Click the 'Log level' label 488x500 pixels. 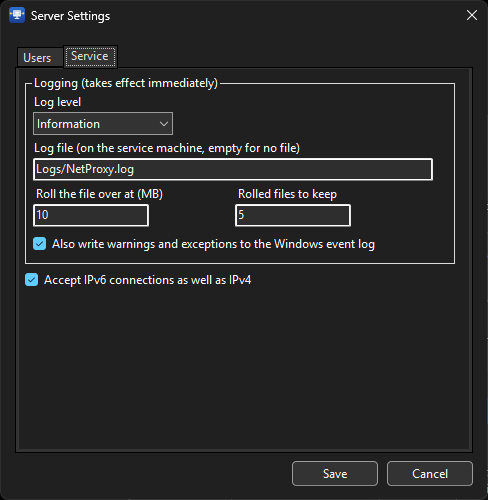pos(57,102)
